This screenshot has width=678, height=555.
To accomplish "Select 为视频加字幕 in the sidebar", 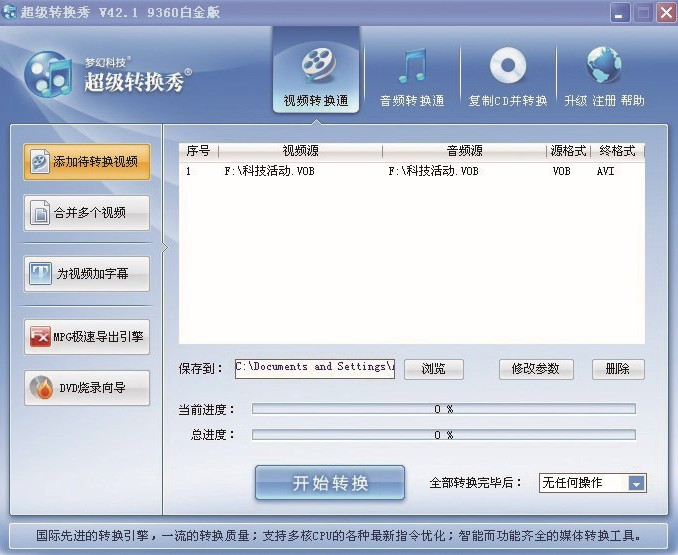I will (87, 274).
